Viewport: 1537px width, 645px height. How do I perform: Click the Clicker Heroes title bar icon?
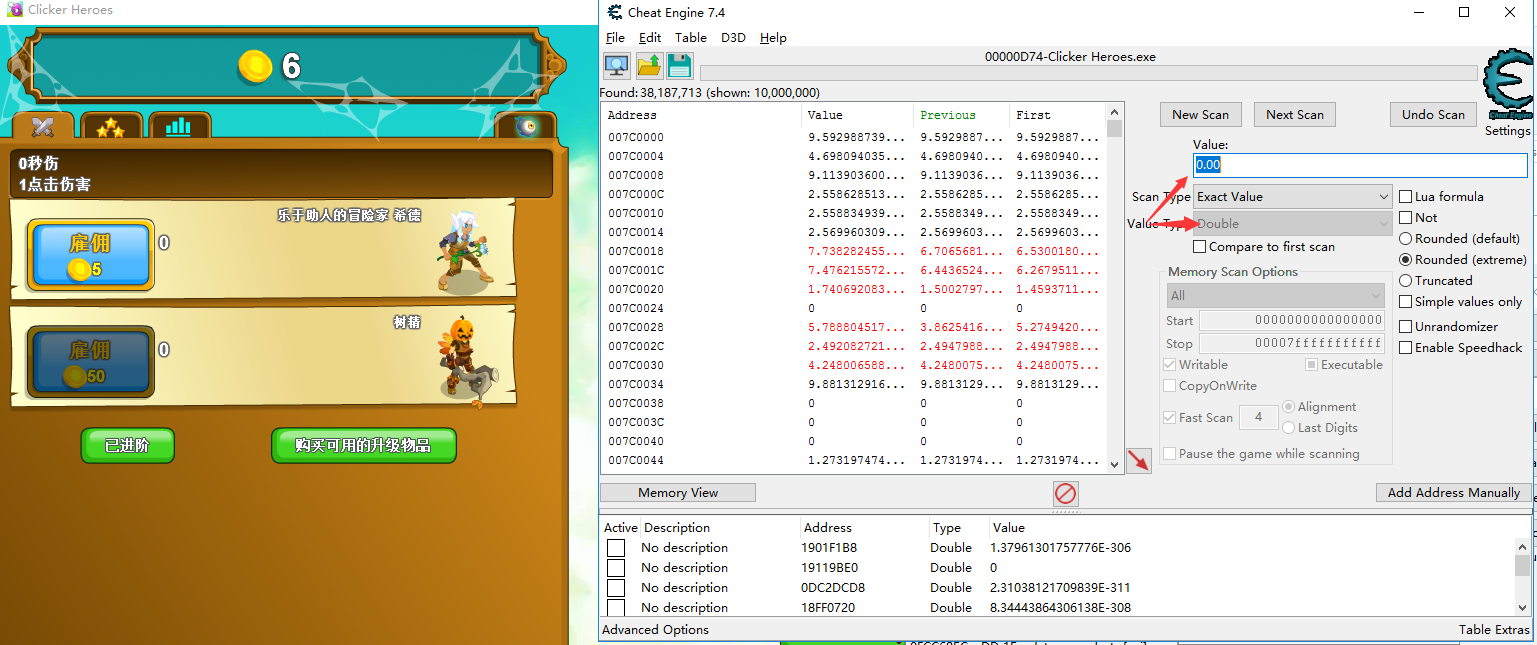(15, 10)
